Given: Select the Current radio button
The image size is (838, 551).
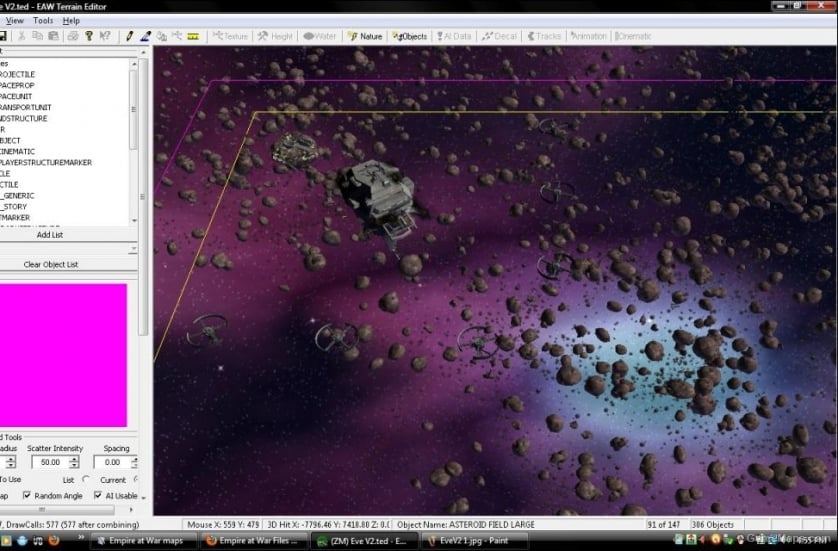Looking at the screenshot, I should (x=135, y=479).
